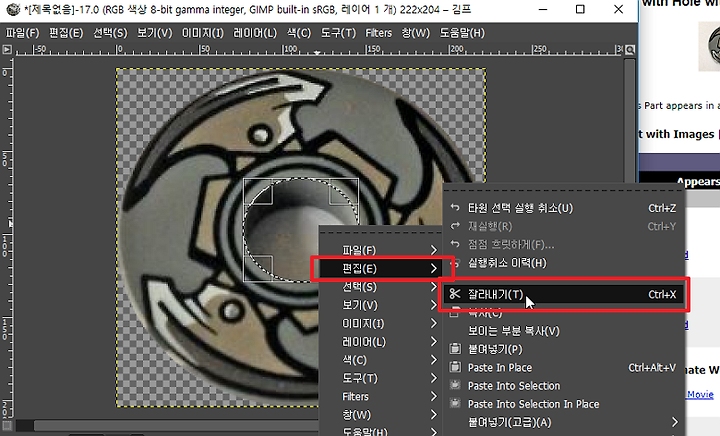Open the 이미지(I) menu in the menu bar
This screenshot has width=720, height=436.
click(202, 33)
